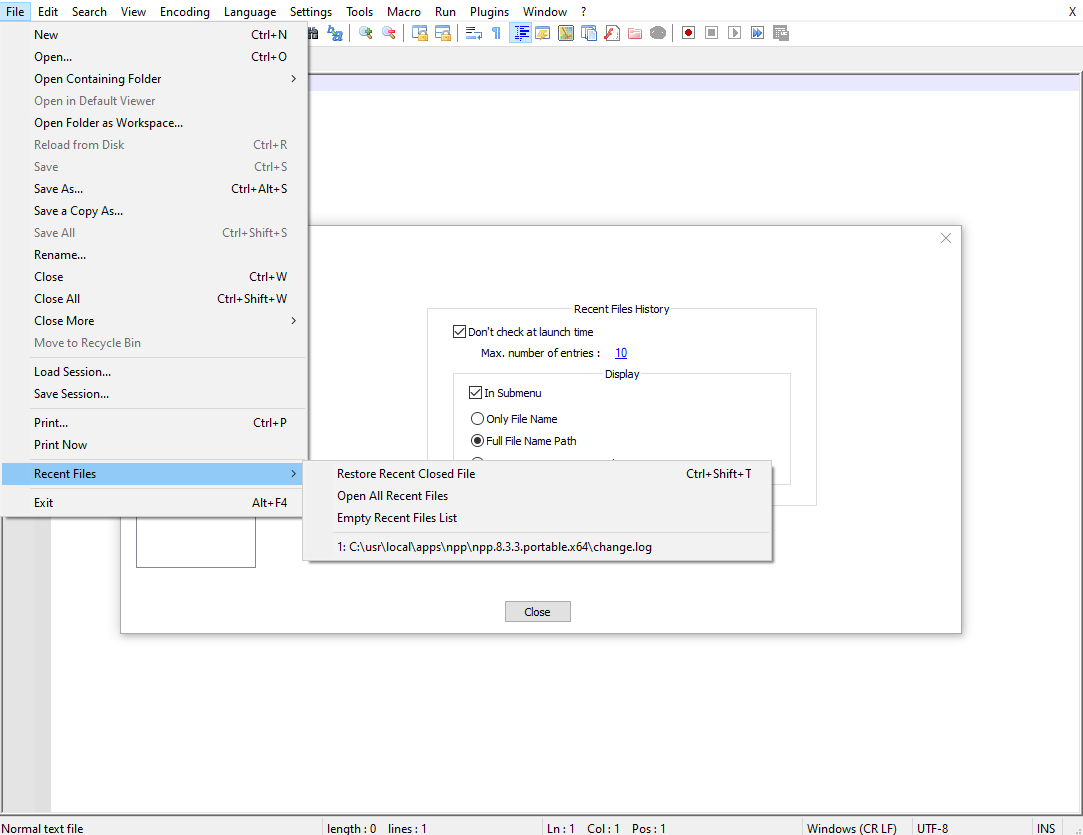Toggle the Word wrap toolbar icon

(473, 33)
